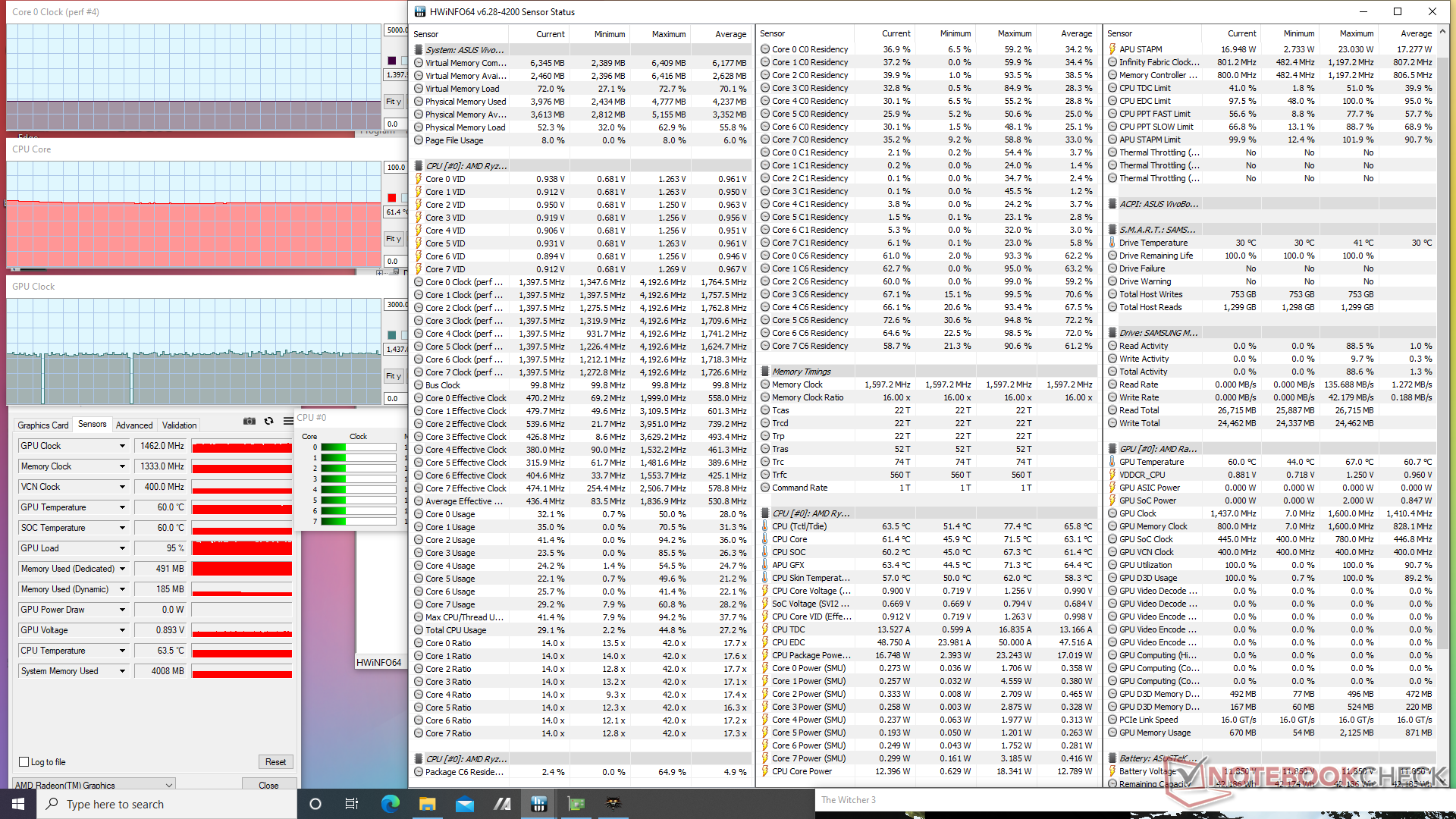This screenshot has height=819, width=1456.
Task: Open the GPU-Z hamburger menu icon
Action: [288, 421]
